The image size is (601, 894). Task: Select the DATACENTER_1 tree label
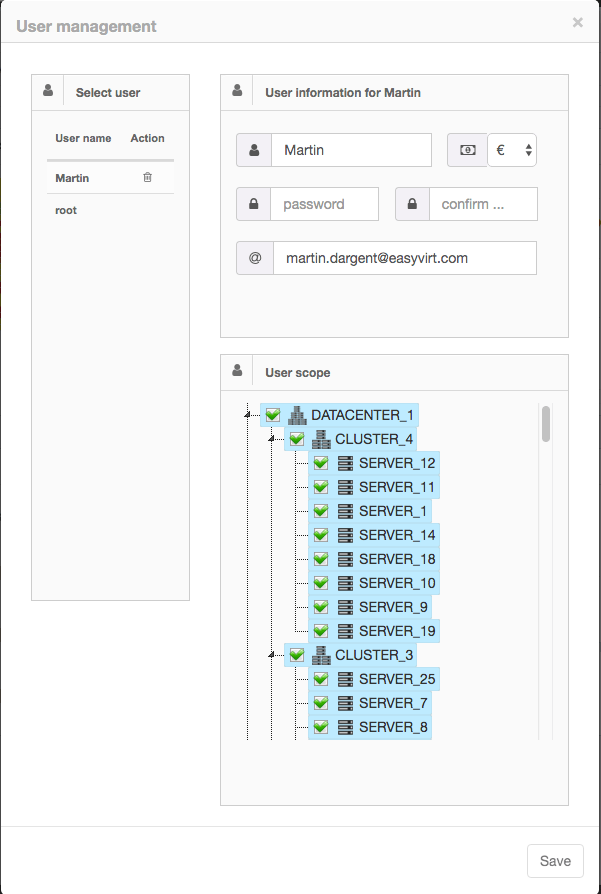[x=362, y=415]
